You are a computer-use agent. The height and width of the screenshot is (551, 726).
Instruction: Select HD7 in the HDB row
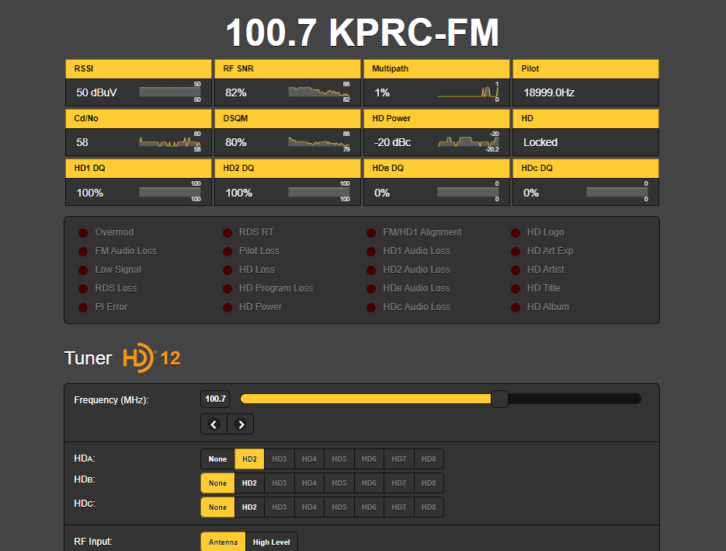tap(399, 483)
